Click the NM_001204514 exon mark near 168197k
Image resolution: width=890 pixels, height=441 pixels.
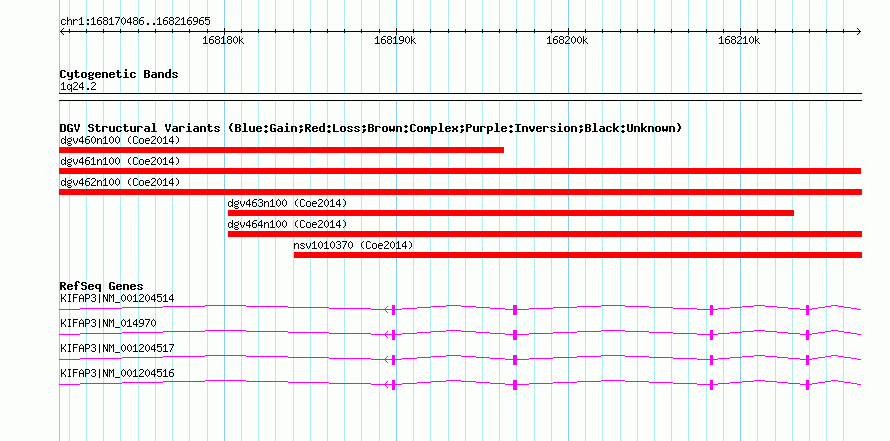pos(515,309)
